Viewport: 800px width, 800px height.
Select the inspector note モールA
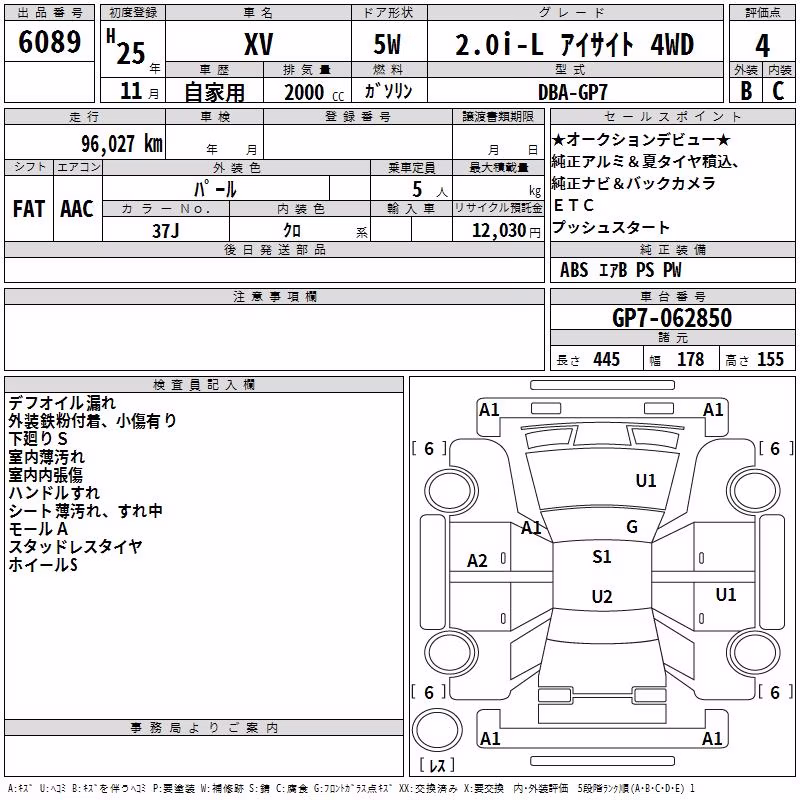(x=38, y=529)
